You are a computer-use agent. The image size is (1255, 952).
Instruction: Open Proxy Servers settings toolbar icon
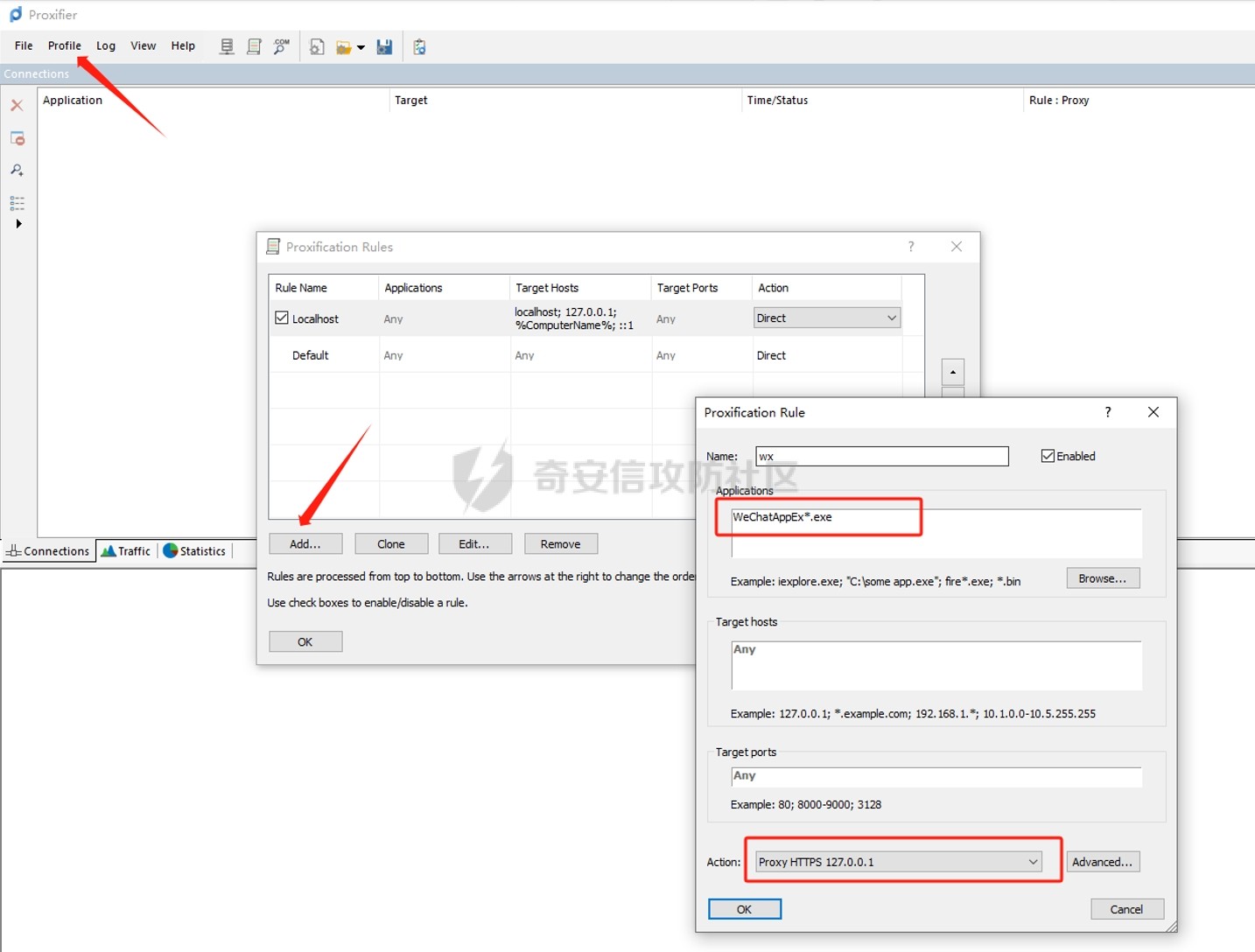coord(227,47)
